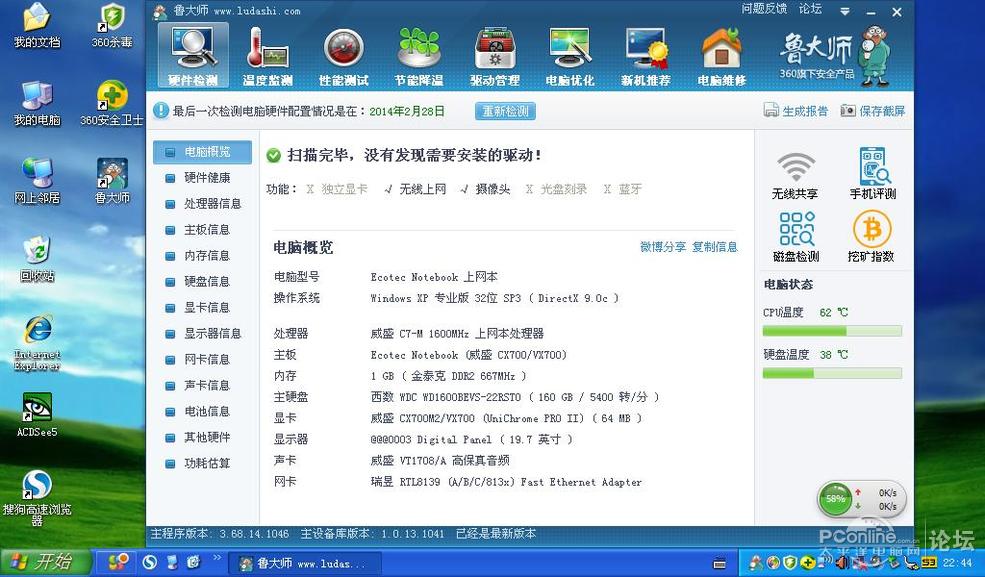Screen dimensions: 985x577
Task: Click network card value 瑞昱 RTL8139
Action: tap(506, 482)
